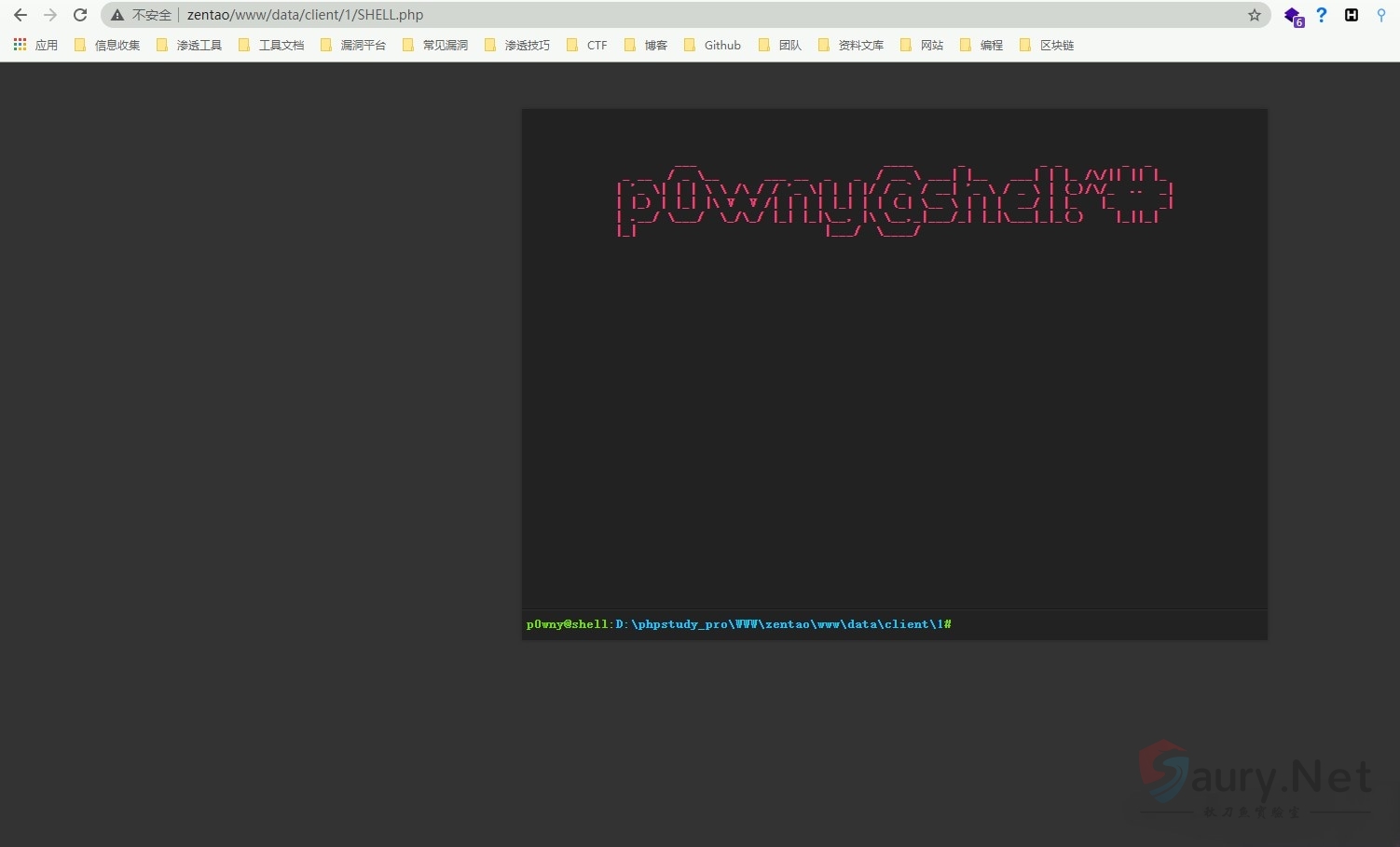This screenshot has width=1400, height=847.
Task: Open the black H extension icon
Action: pos(1352,15)
